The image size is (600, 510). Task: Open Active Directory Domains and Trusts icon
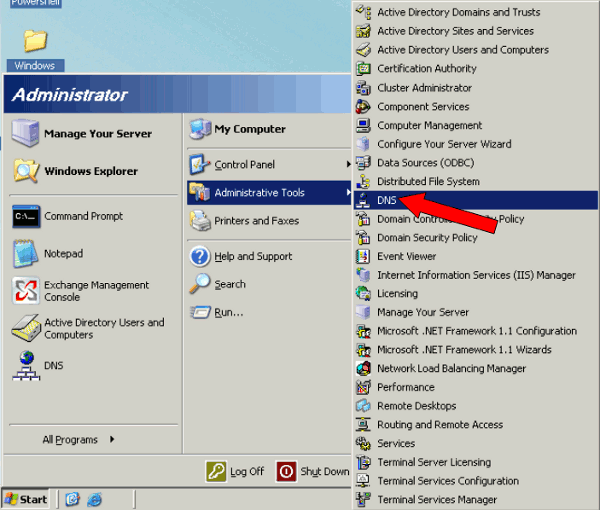click(363, 12)
